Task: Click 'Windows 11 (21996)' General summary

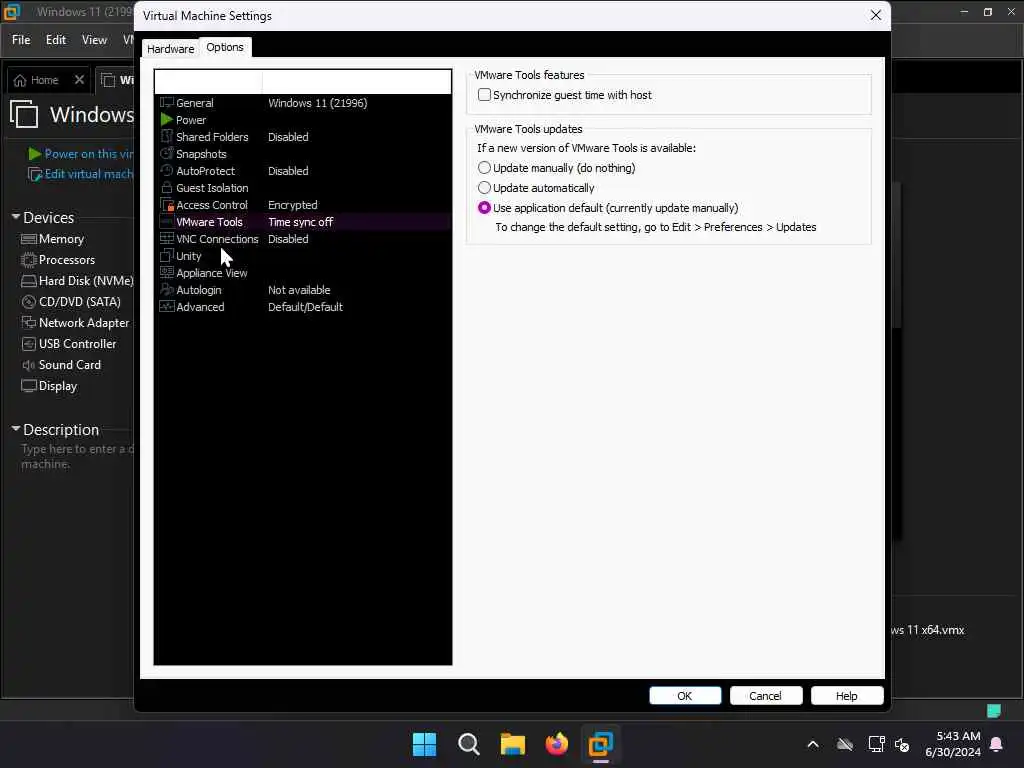Action: tap(317, 103)
